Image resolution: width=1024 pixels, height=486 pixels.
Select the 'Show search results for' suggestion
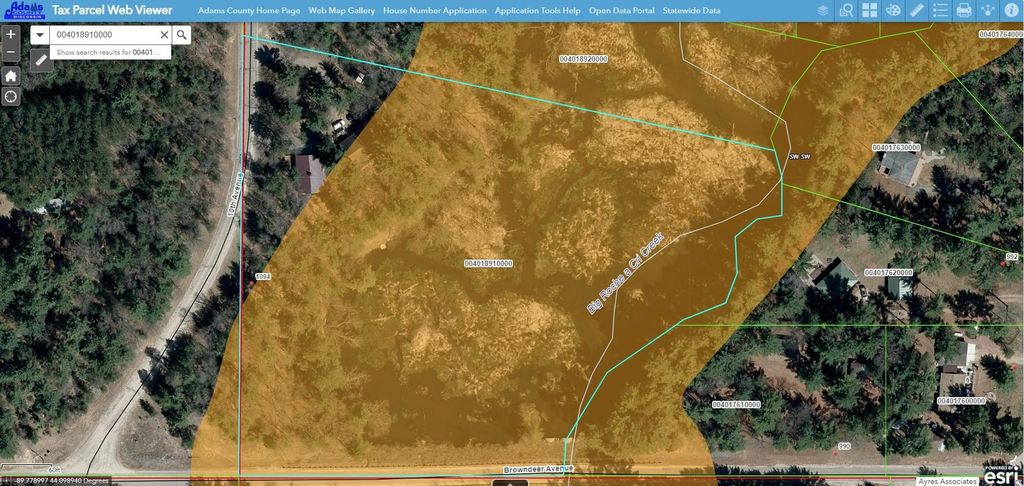coord(107,52)
